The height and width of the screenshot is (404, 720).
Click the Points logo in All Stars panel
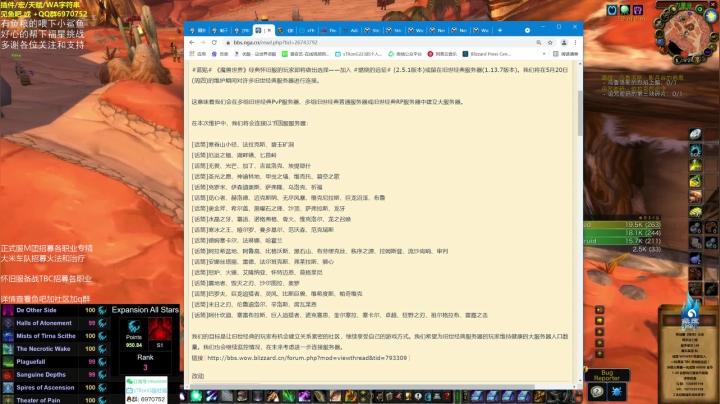pyautogui.click(x=134, y=327)
